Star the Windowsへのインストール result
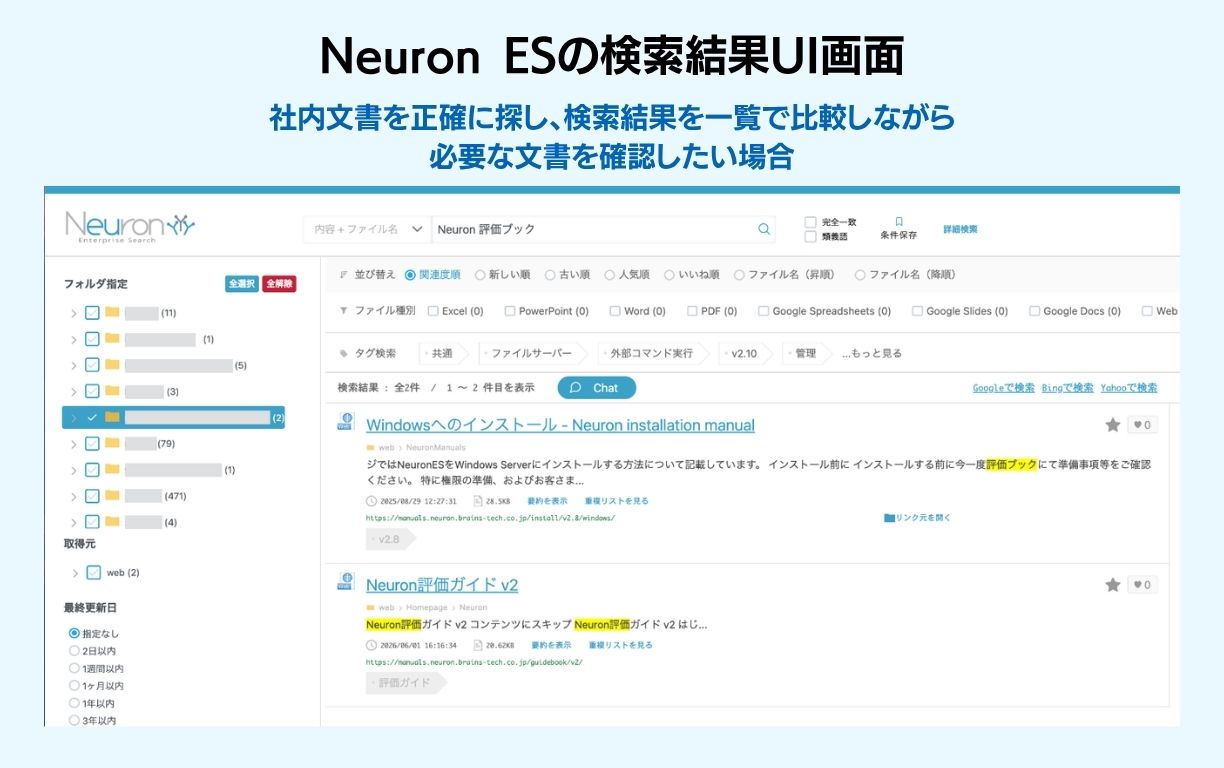1224x768 pixels. pos(1112,425)
